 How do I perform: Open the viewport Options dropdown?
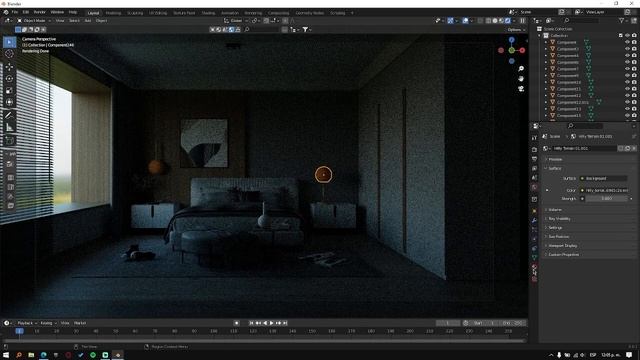516,29
